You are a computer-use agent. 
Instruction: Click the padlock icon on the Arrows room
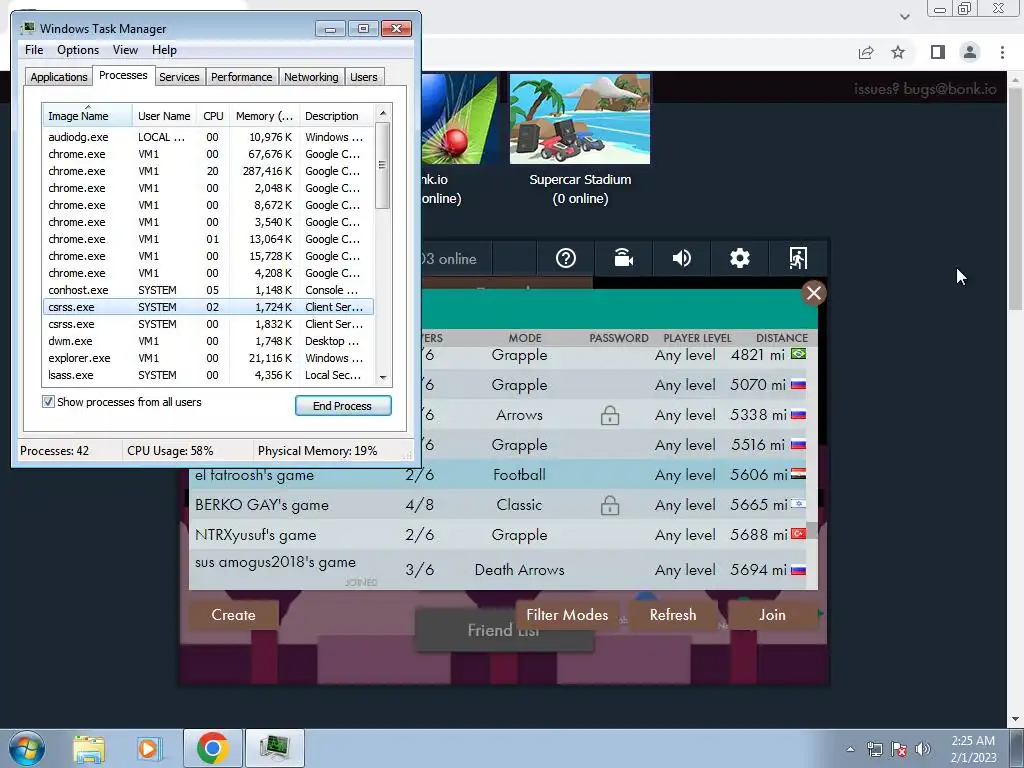[610, 415]
